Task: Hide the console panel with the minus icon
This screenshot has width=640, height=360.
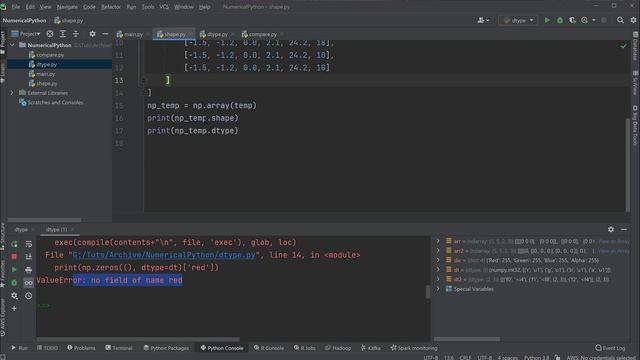Action: (x=624, y=229)
